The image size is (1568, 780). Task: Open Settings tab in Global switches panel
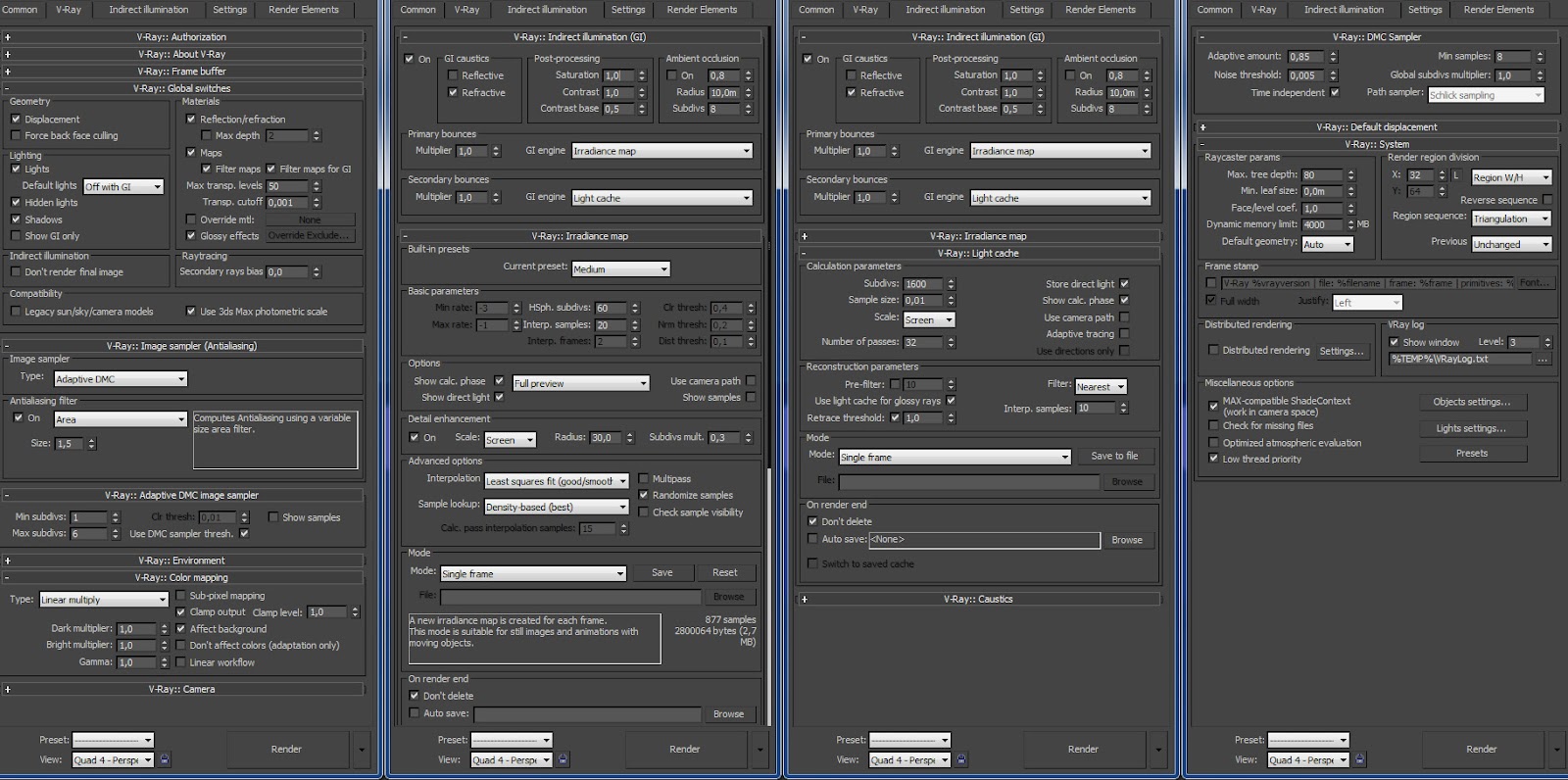pyautogui.click(x=230, y=10)
